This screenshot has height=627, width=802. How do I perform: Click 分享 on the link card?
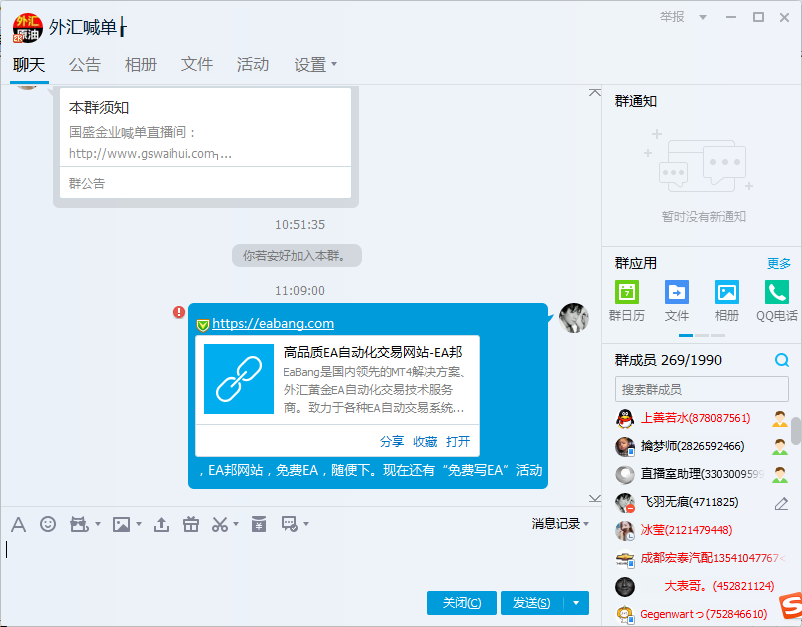click(392, 441)
